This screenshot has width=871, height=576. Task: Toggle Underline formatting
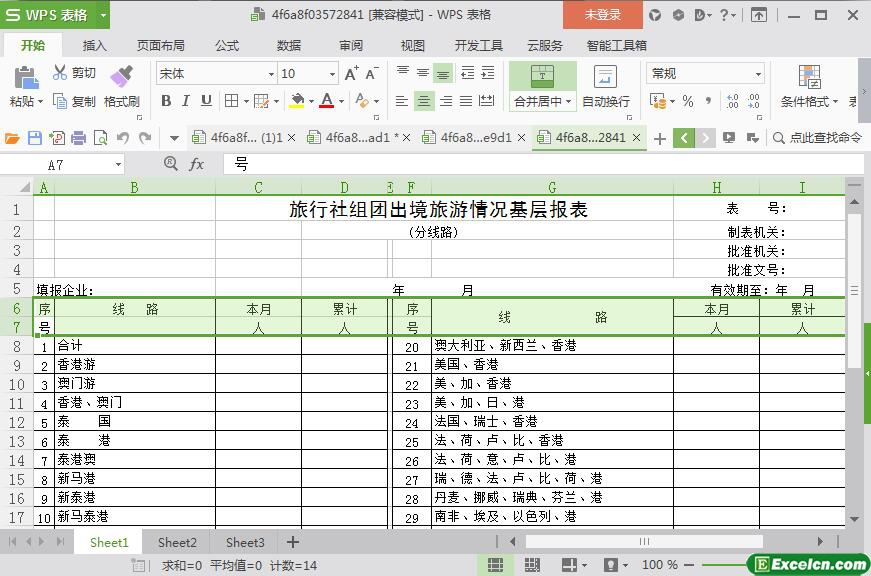coord(206,101)
